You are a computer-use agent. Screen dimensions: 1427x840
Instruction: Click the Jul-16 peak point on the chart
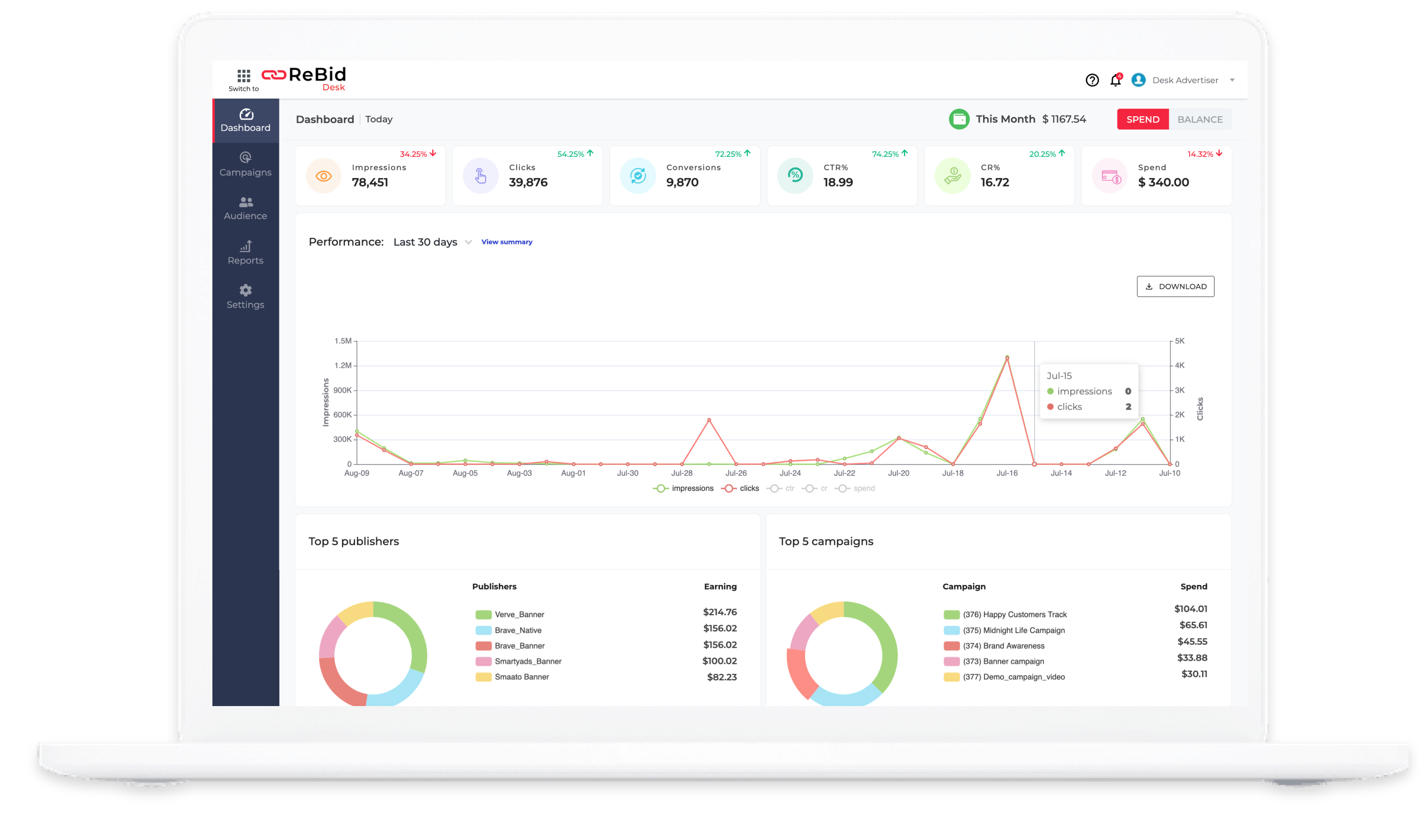(1007, 357)
